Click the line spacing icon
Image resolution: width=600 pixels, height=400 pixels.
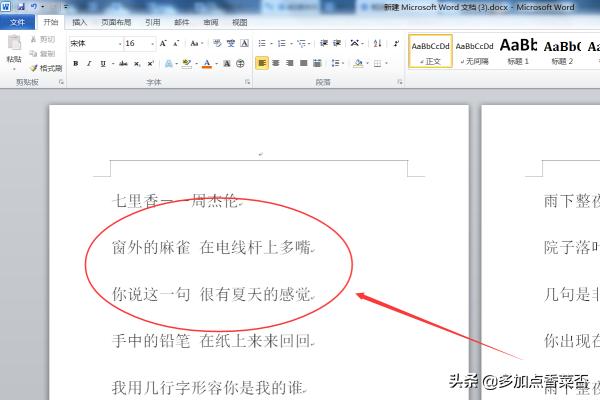pos(336,63)
